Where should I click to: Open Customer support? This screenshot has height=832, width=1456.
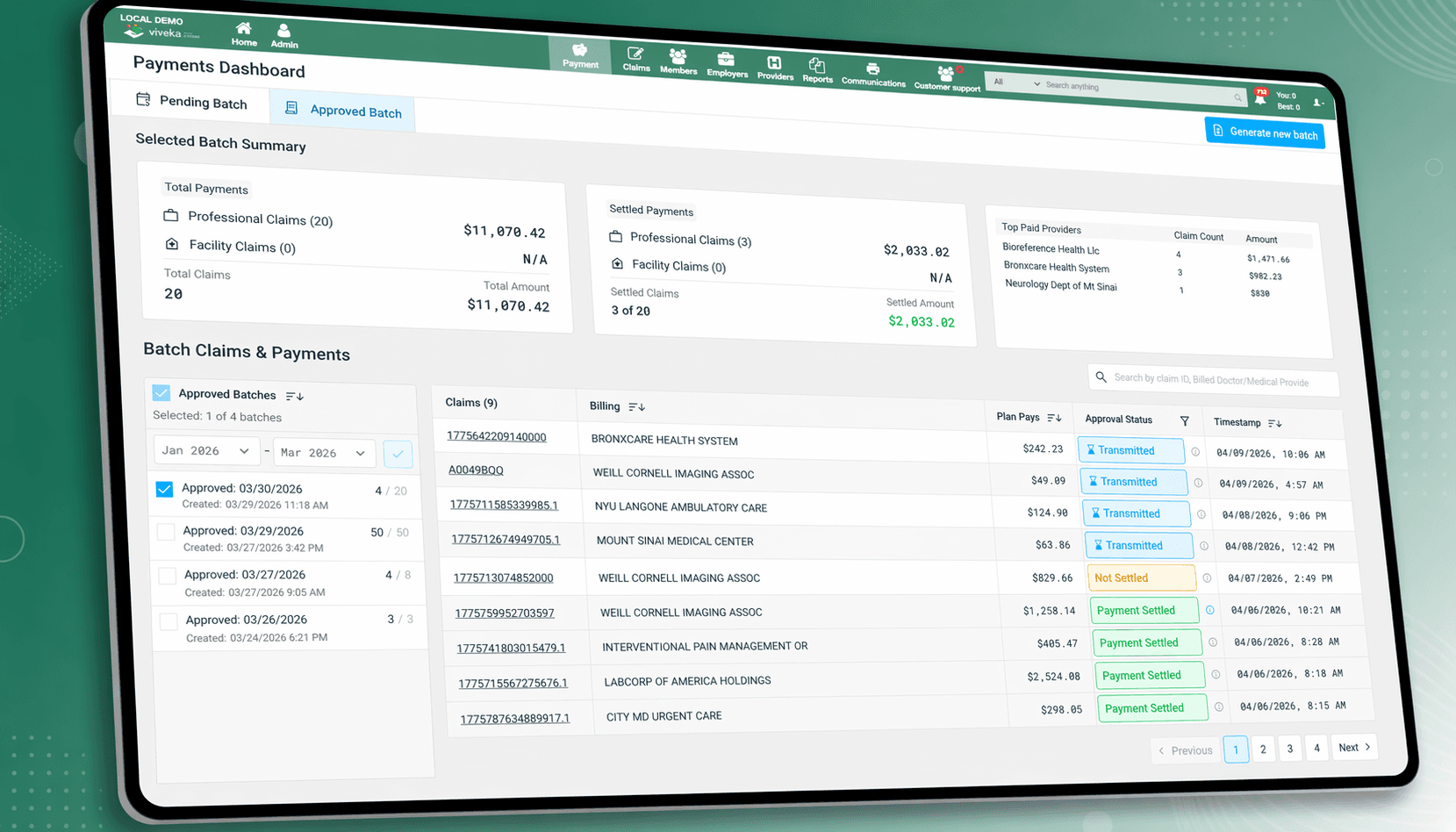pos(947,79)
